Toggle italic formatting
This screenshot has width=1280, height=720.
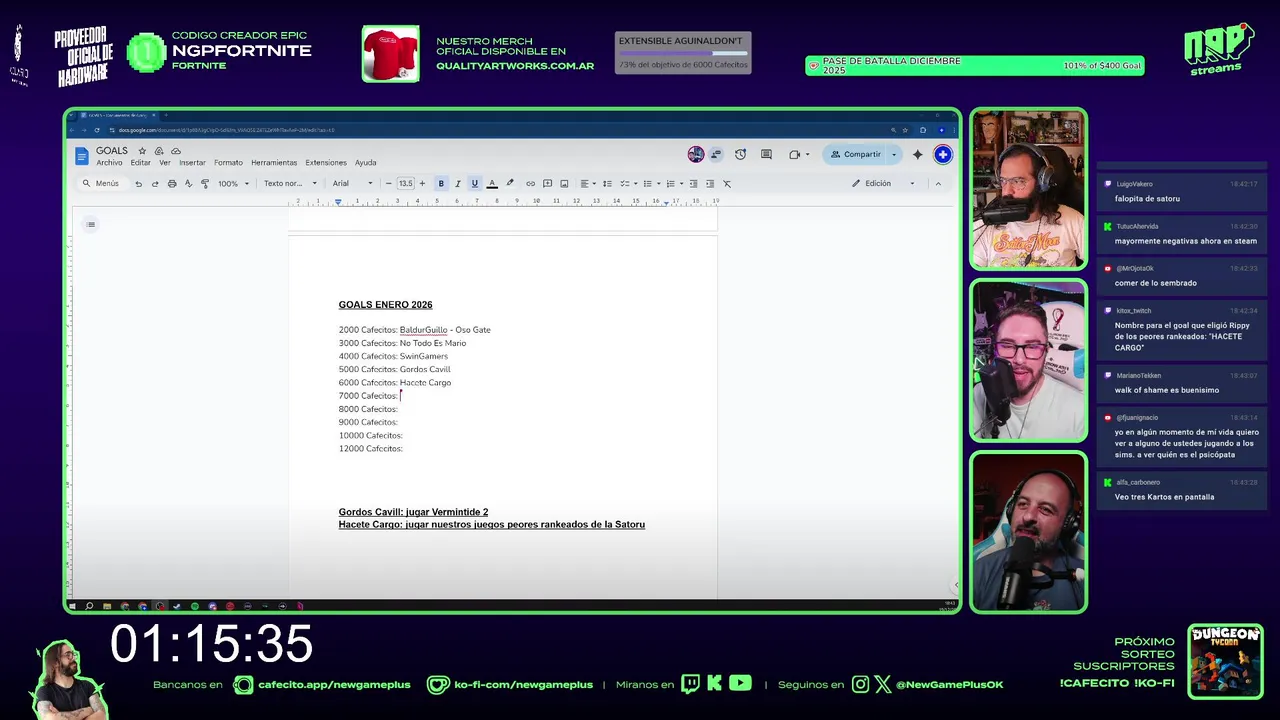click(x=458, y=184)
